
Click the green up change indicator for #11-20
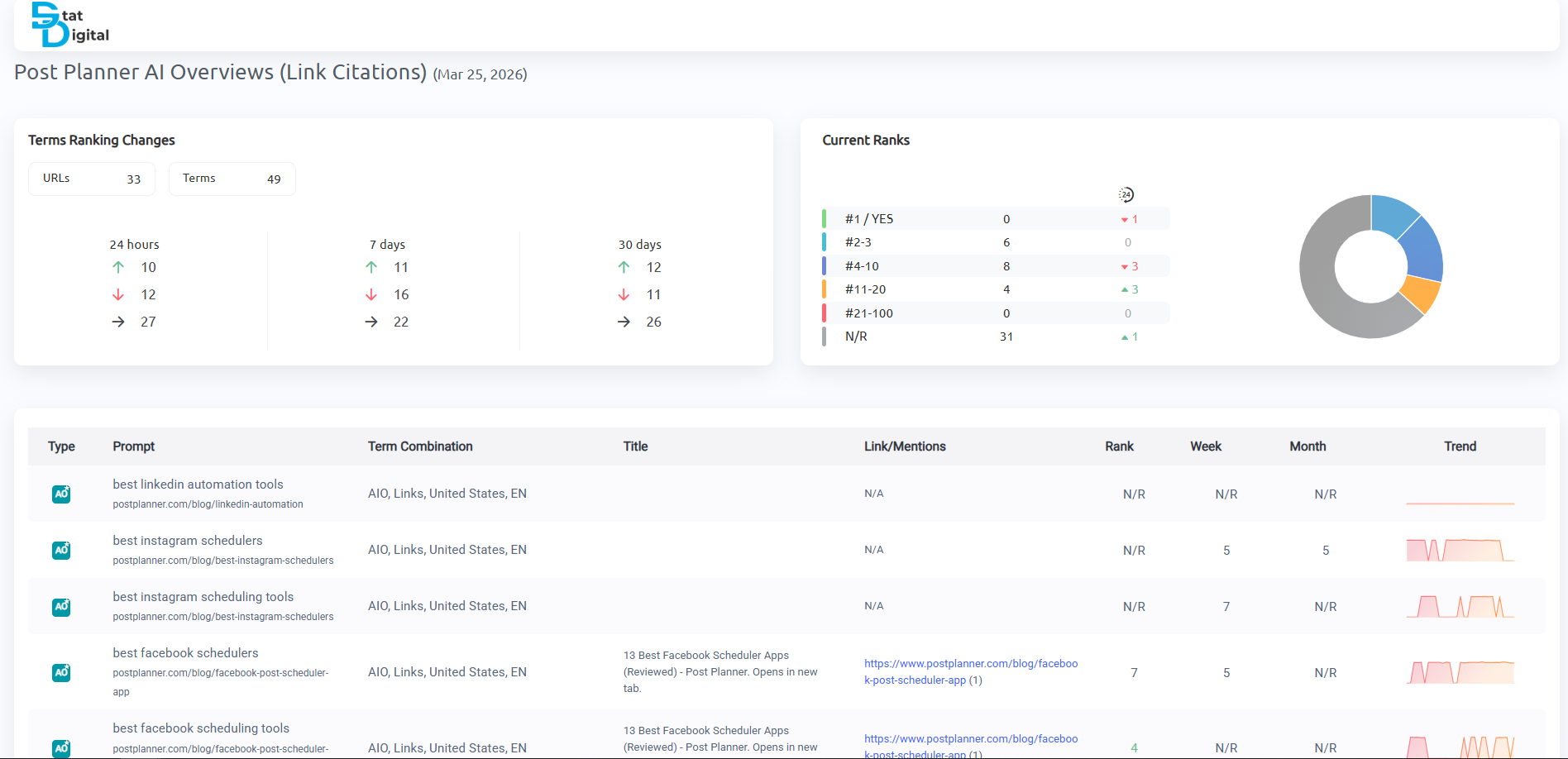[1130, 289]
